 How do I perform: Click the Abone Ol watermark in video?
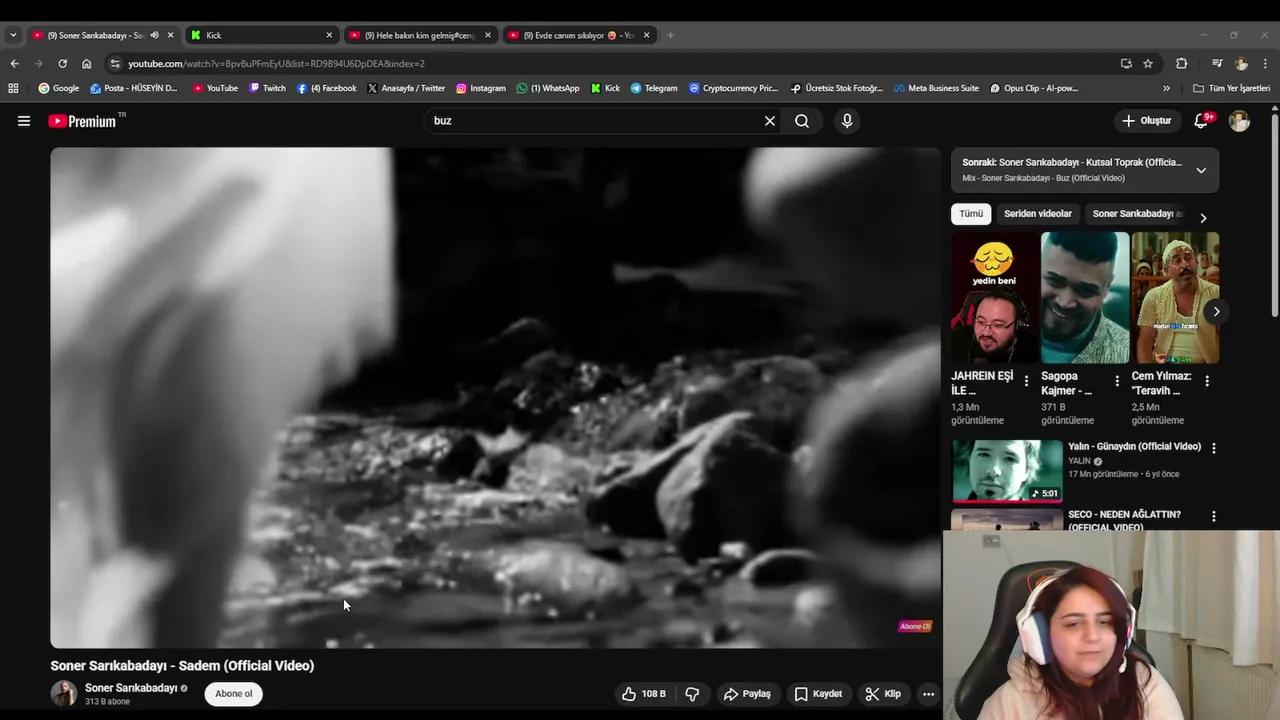pyautogui.click(x=915, y=627)
